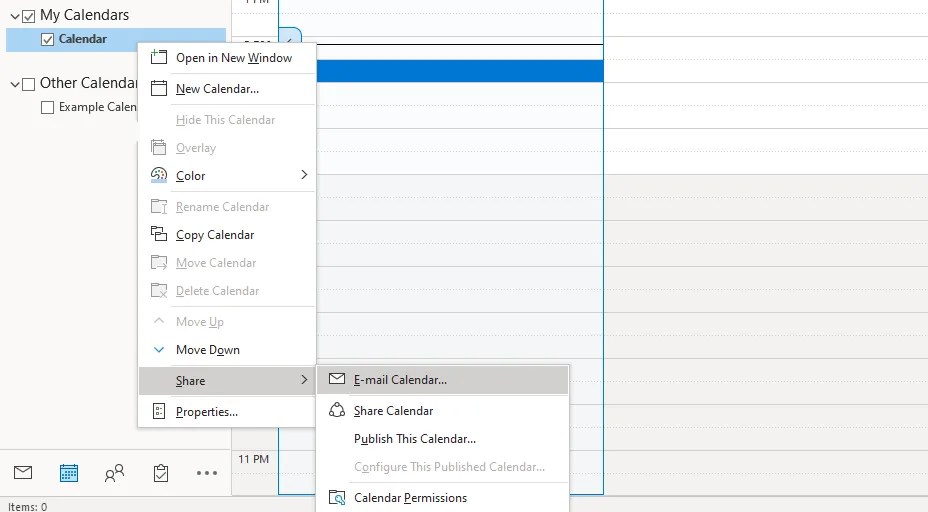Image resolution: width=928 pixels, height=512 pixels.
Task: Click the My Calendars group label
Action: (x=85, y=15)
